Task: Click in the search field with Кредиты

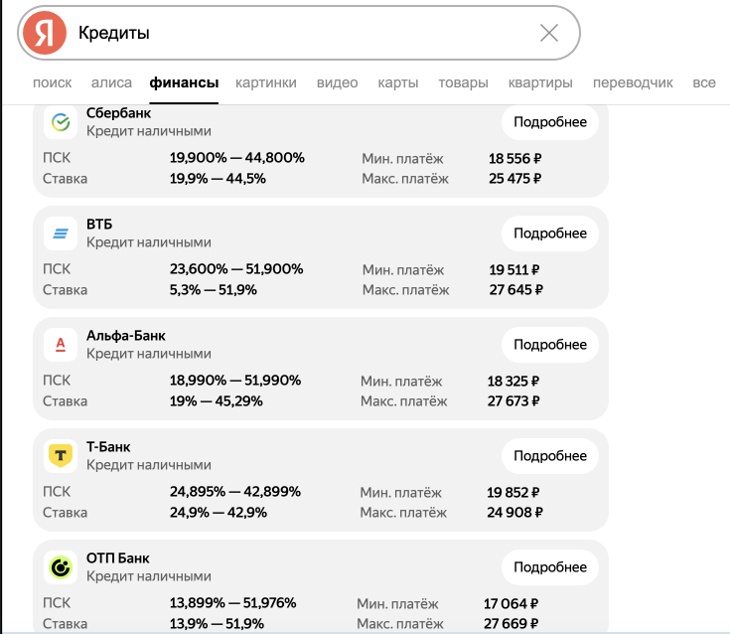Action: (300, 33)
